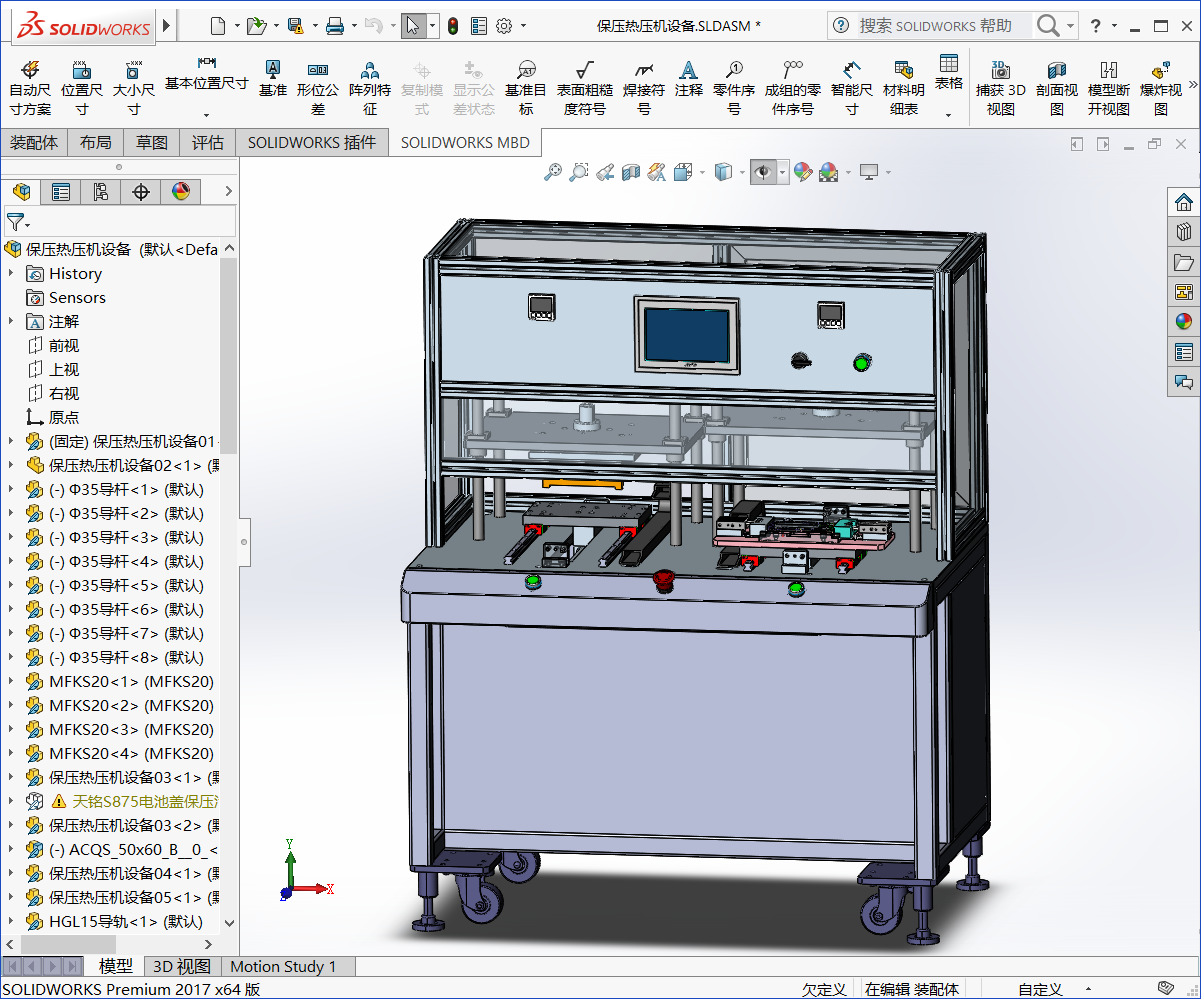
Task: Click the Edit Appearance icon in view toolbar
Action: (802, 173)
